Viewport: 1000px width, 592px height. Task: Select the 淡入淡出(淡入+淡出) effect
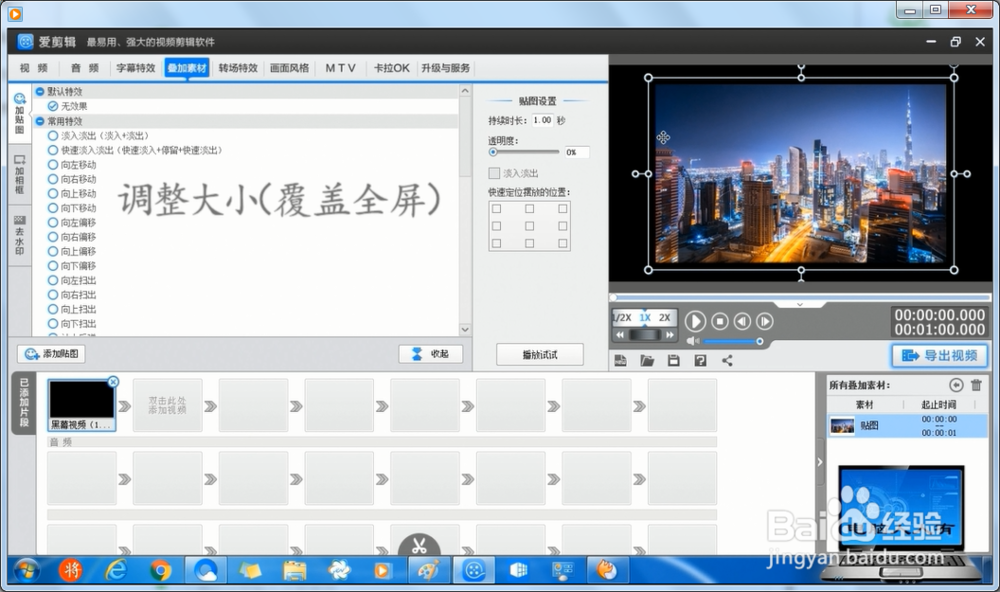click(98, 135)
